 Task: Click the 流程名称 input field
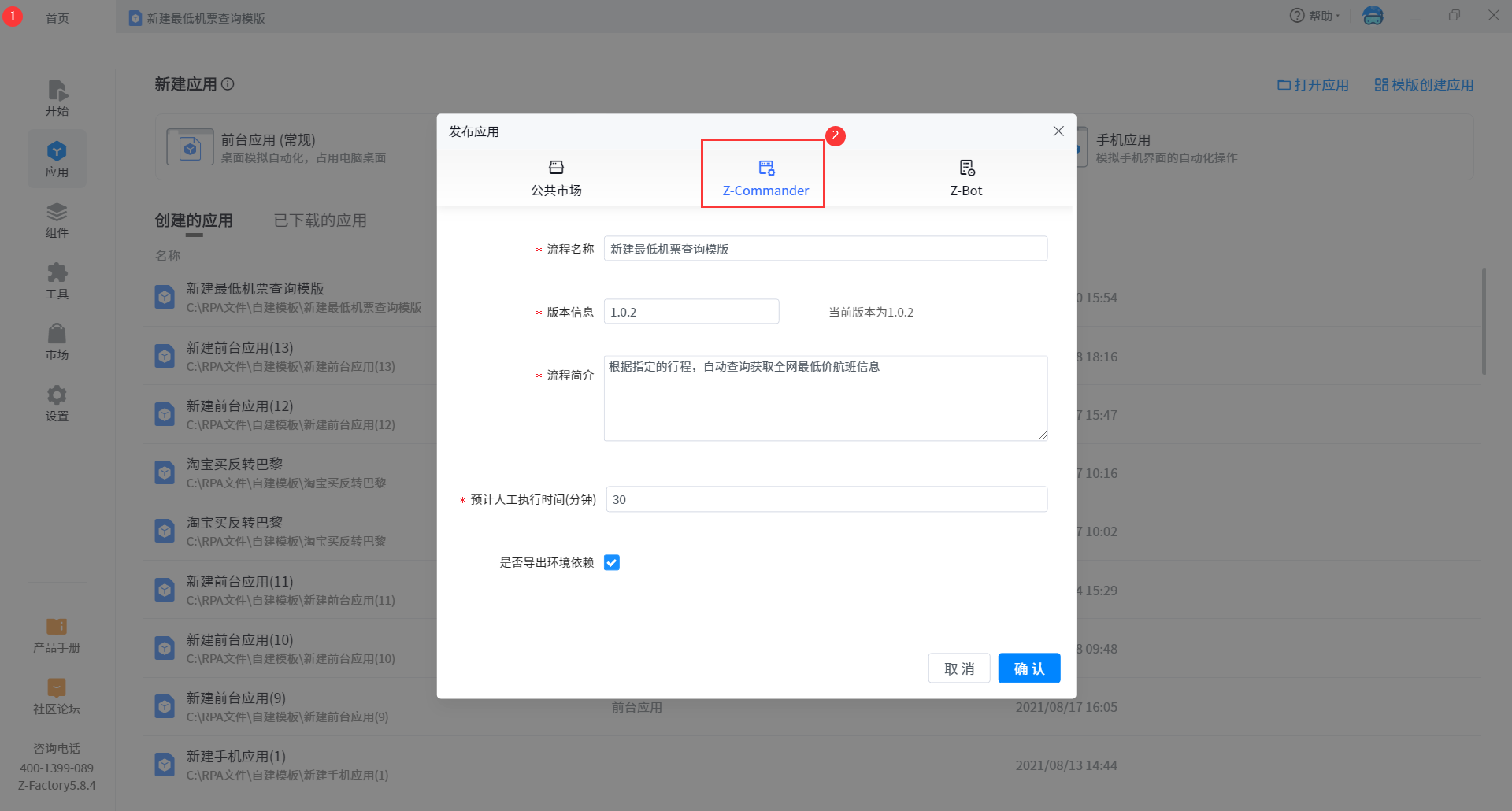click(825, 249)
